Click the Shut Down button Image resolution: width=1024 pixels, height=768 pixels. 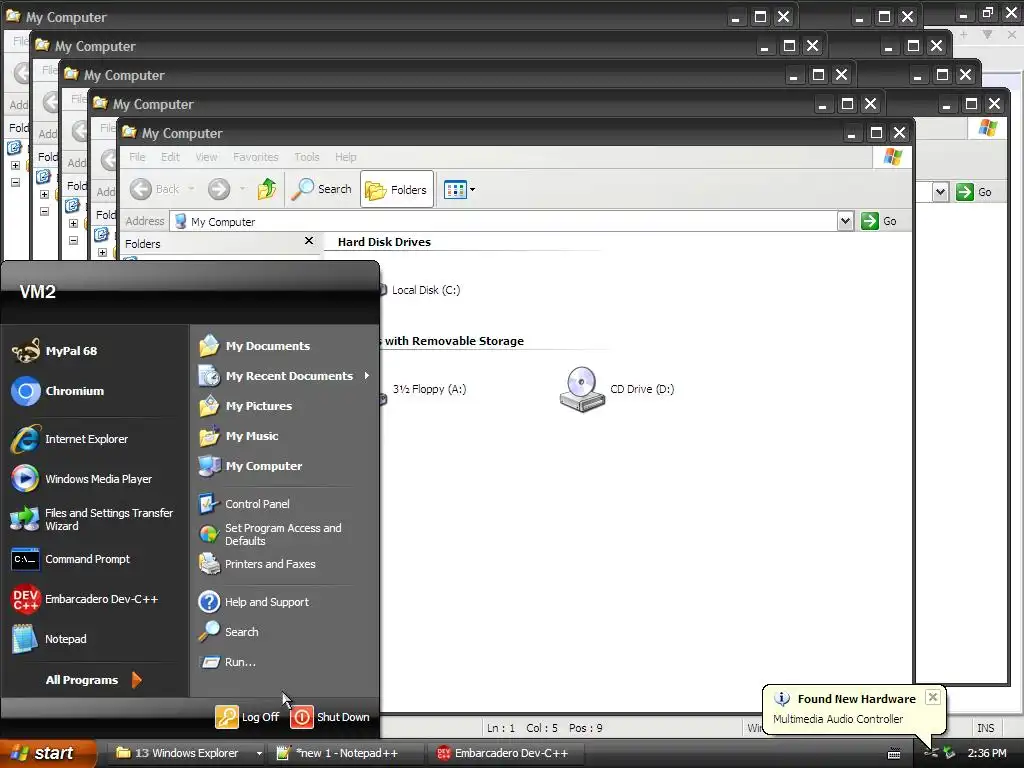point(330,716)
